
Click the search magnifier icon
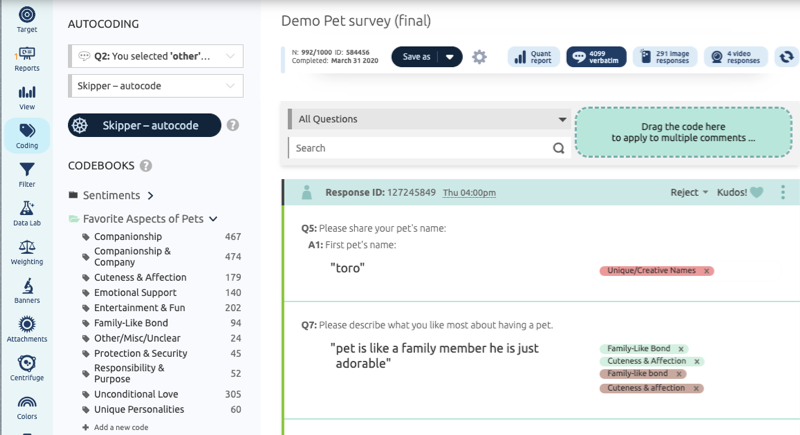point(559,148)
